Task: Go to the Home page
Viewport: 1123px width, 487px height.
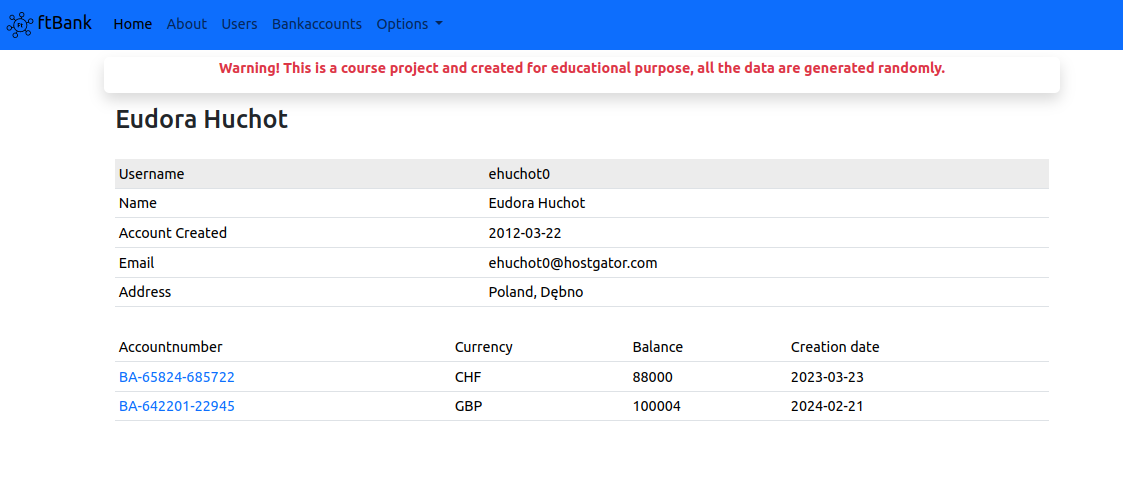Action: point(133,24)
